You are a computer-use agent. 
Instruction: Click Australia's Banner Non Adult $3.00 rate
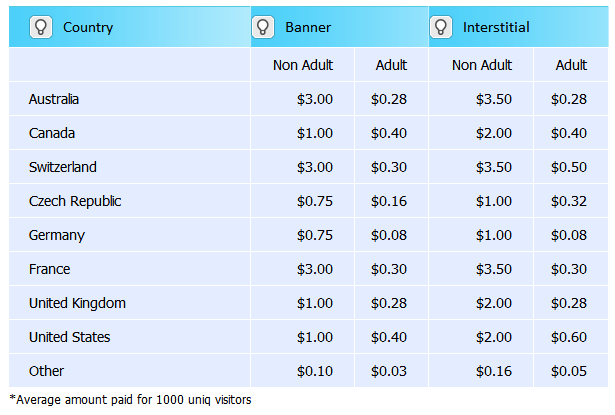click(x=315, y=100)
